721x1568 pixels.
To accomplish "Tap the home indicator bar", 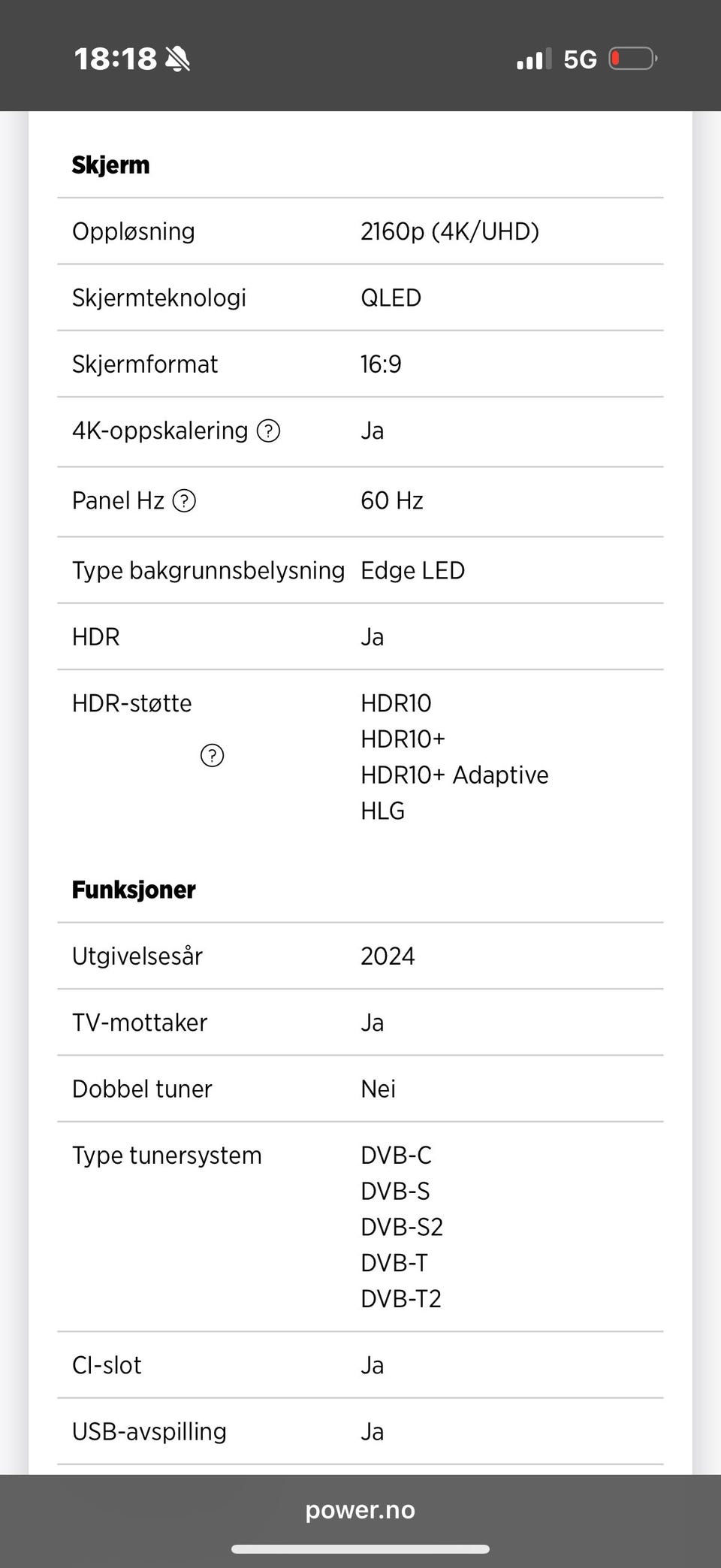I will [360, 1549].
